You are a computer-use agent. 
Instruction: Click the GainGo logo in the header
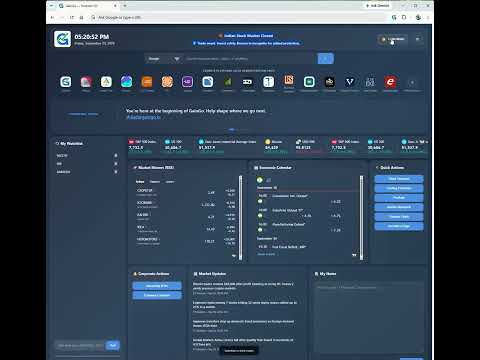click(62, 39)
